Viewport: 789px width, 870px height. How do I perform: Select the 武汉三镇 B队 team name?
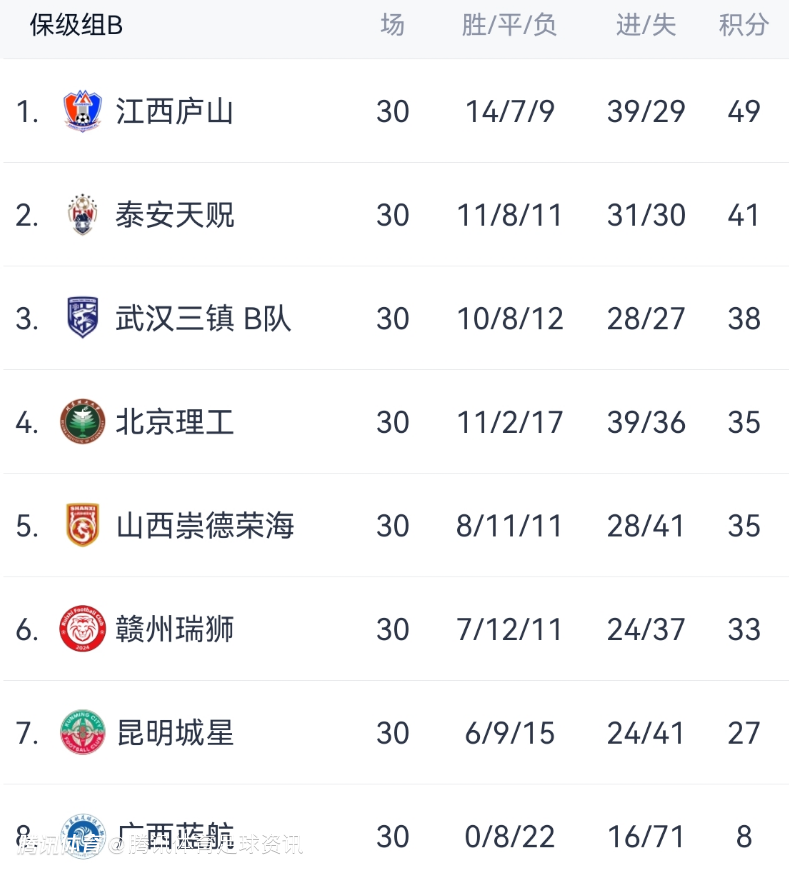click(203, 318)
